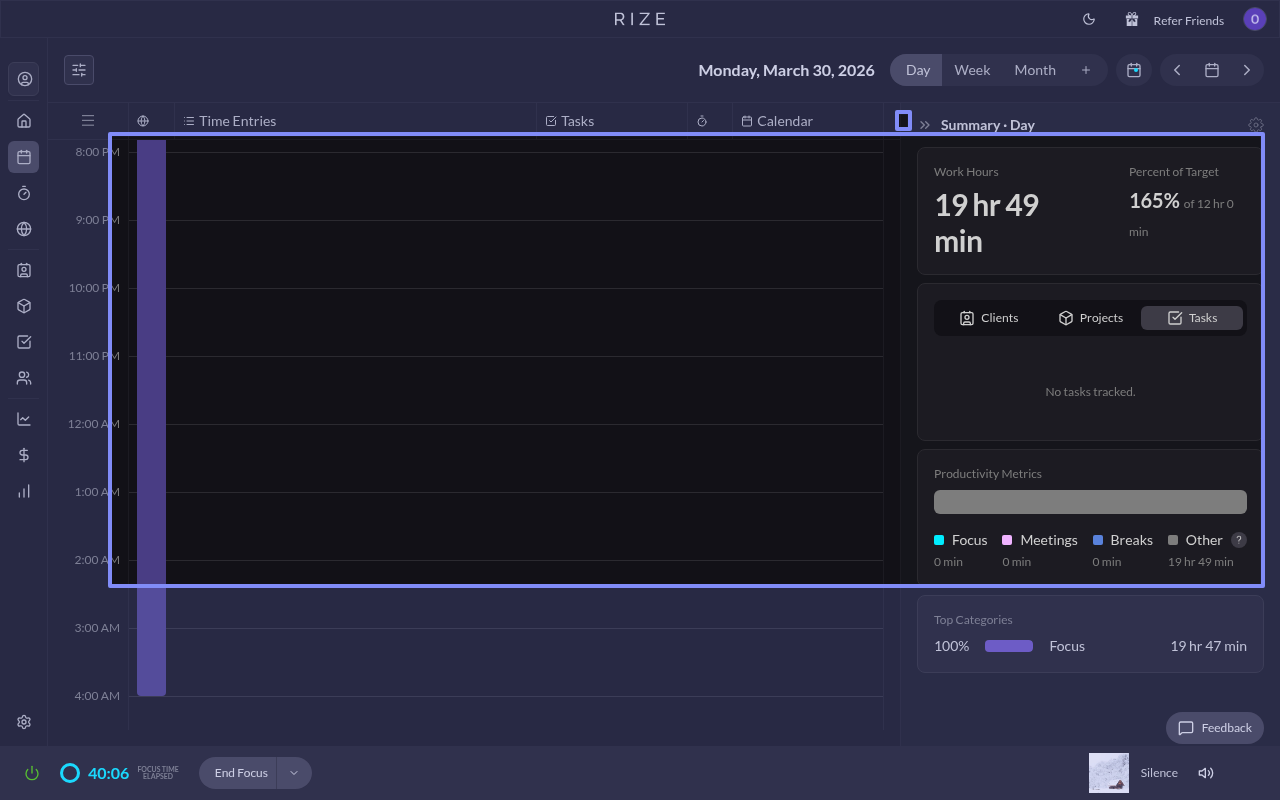
Task: Toggle the green power tracking button
Action: tap(32, 773)
